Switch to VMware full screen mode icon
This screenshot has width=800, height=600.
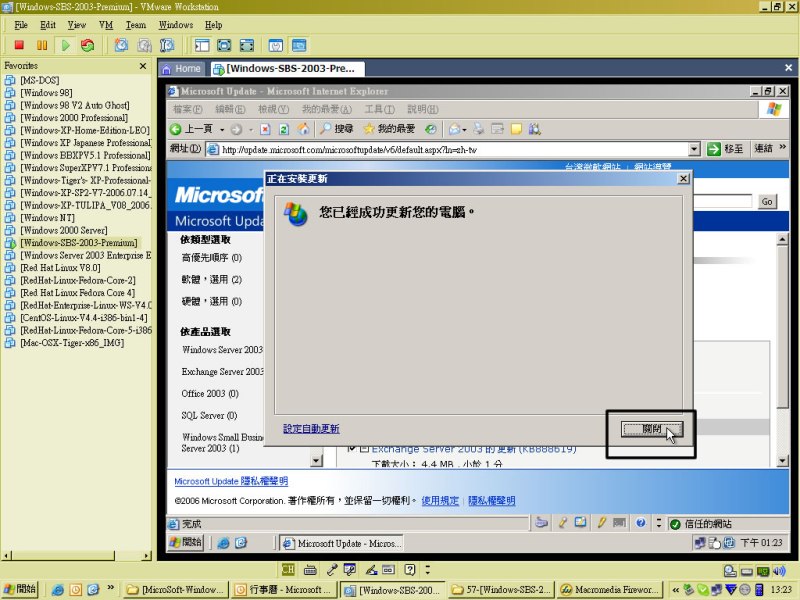click(224, 45)
